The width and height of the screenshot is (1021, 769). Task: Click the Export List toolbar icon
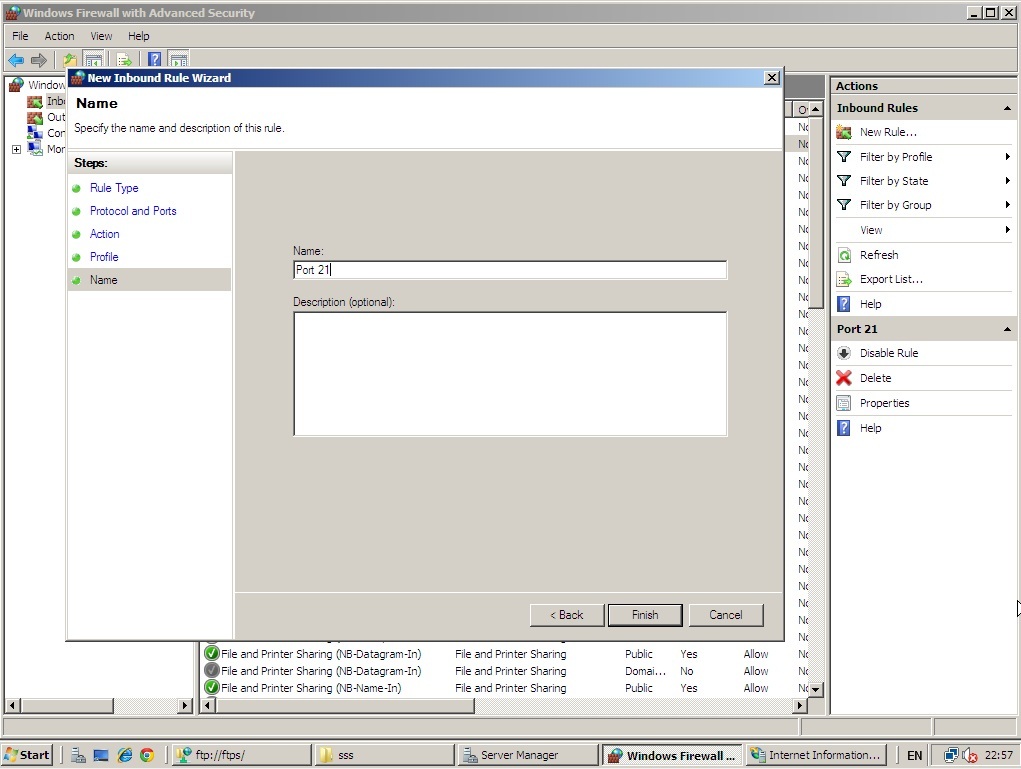tap(124, 61)
